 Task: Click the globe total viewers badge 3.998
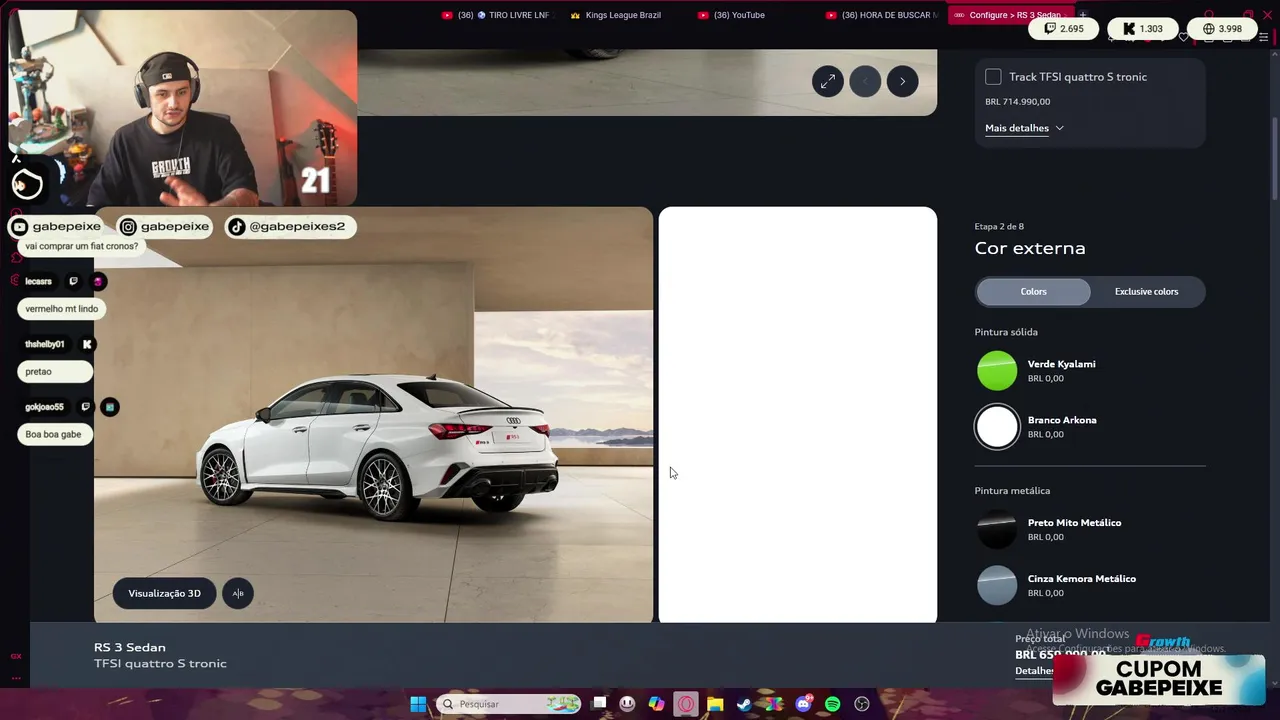(x=1222, y=29)
